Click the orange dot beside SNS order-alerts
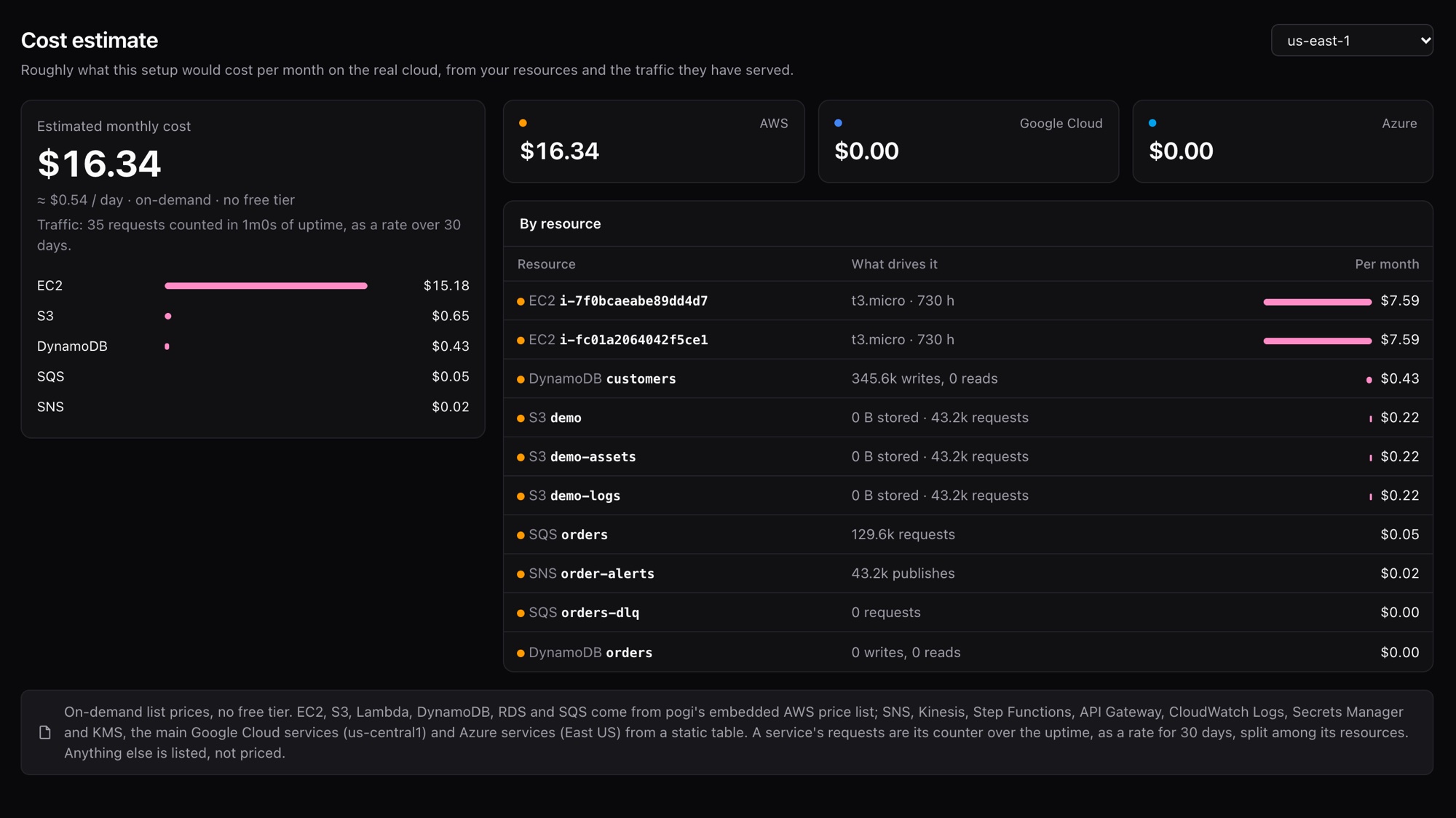 [x=521, y=574]
